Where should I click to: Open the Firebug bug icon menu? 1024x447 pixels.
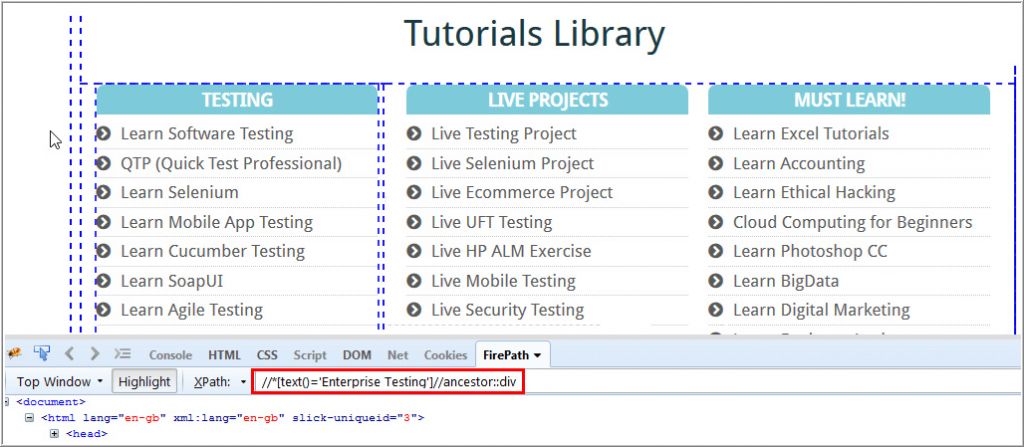point(14,355)
